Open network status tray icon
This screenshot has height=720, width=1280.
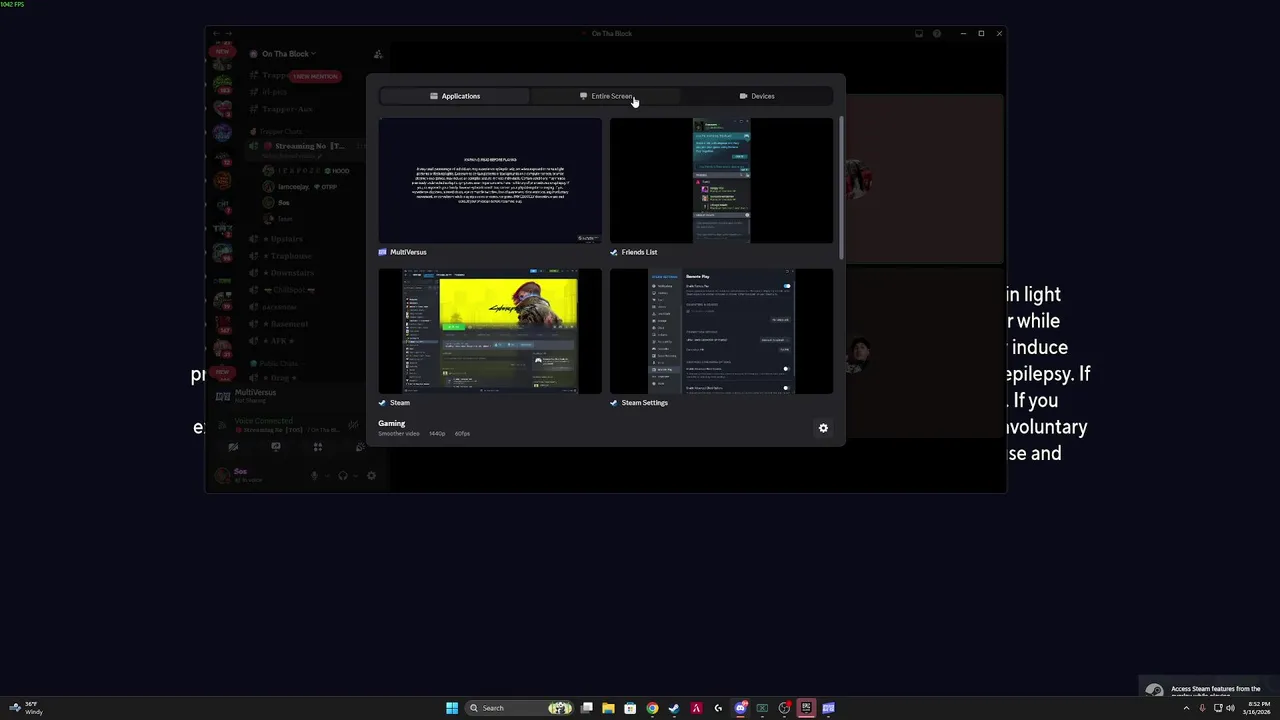click(1218, 708)
